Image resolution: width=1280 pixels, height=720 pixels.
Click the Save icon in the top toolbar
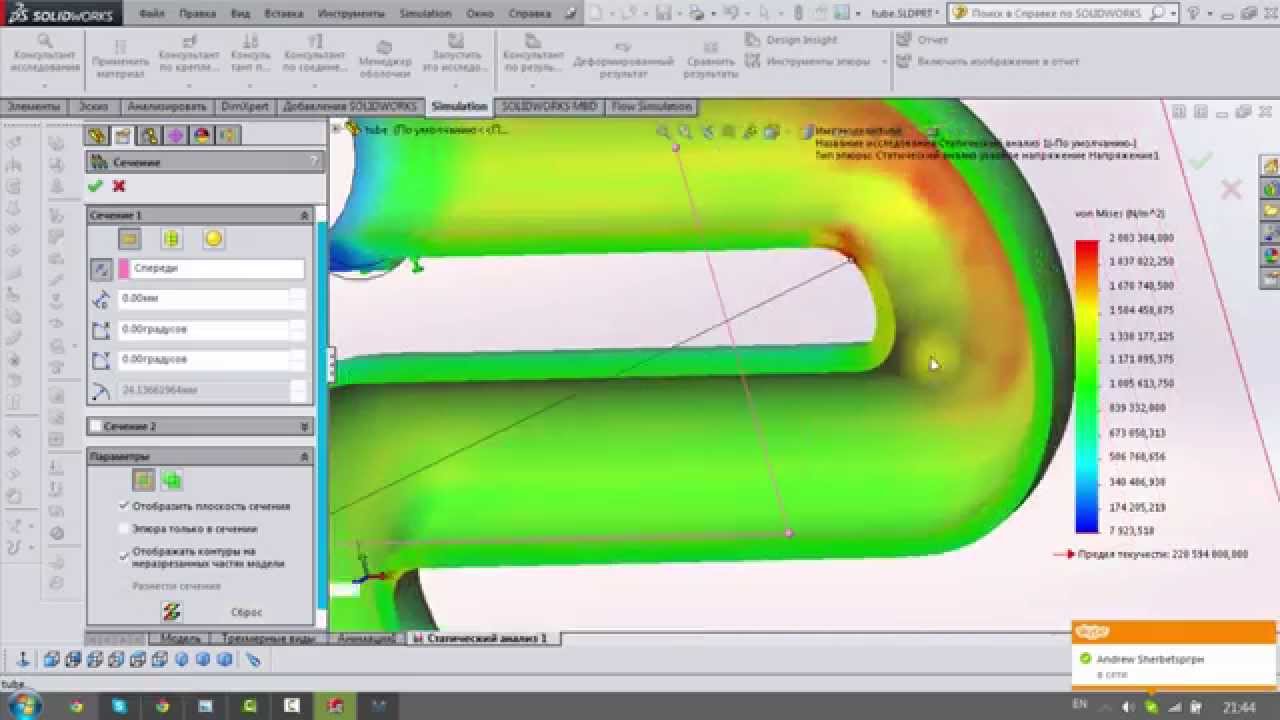pyautogui.click(x=664, y=13)
